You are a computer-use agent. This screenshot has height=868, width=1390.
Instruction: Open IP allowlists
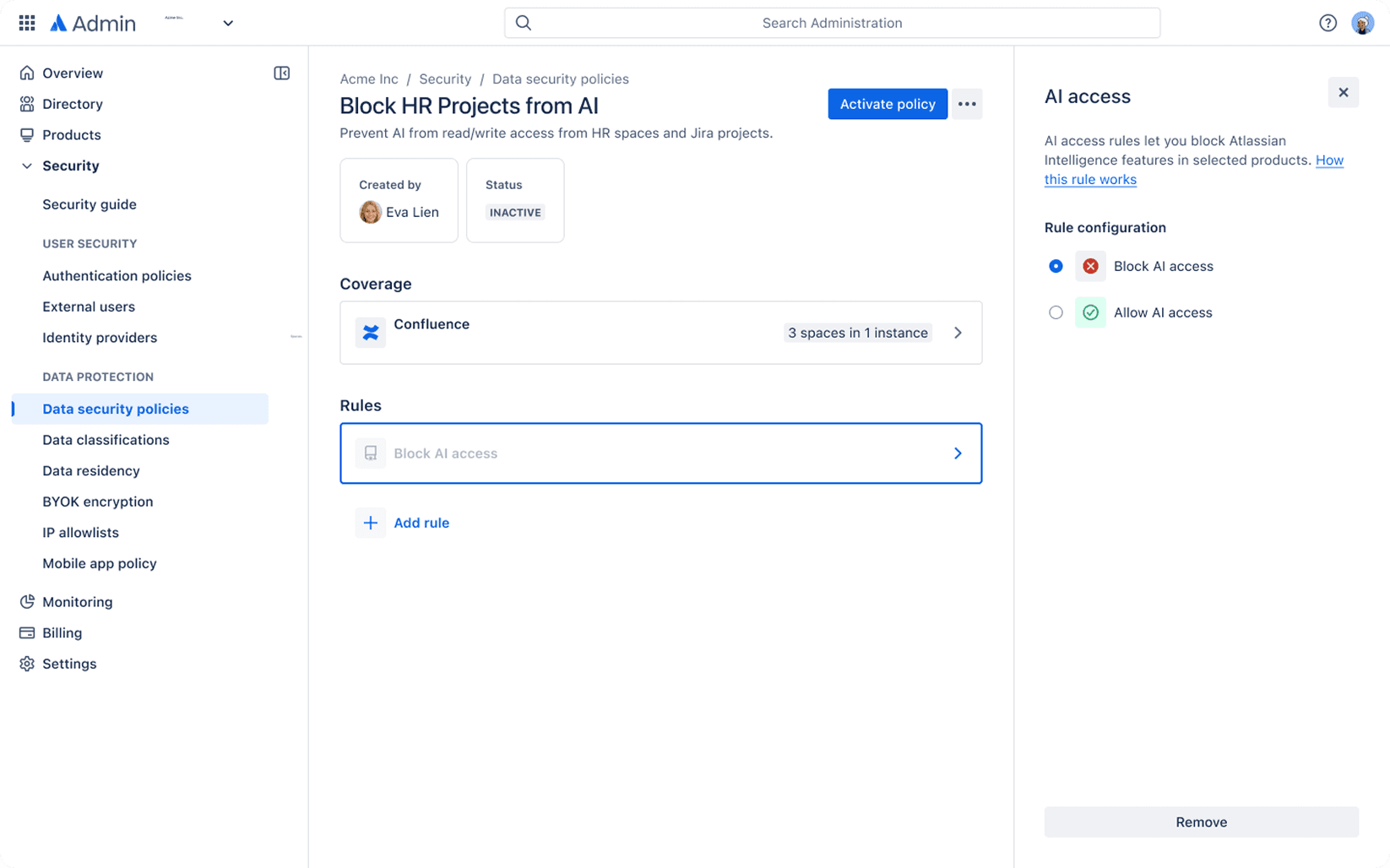[80, 533]
